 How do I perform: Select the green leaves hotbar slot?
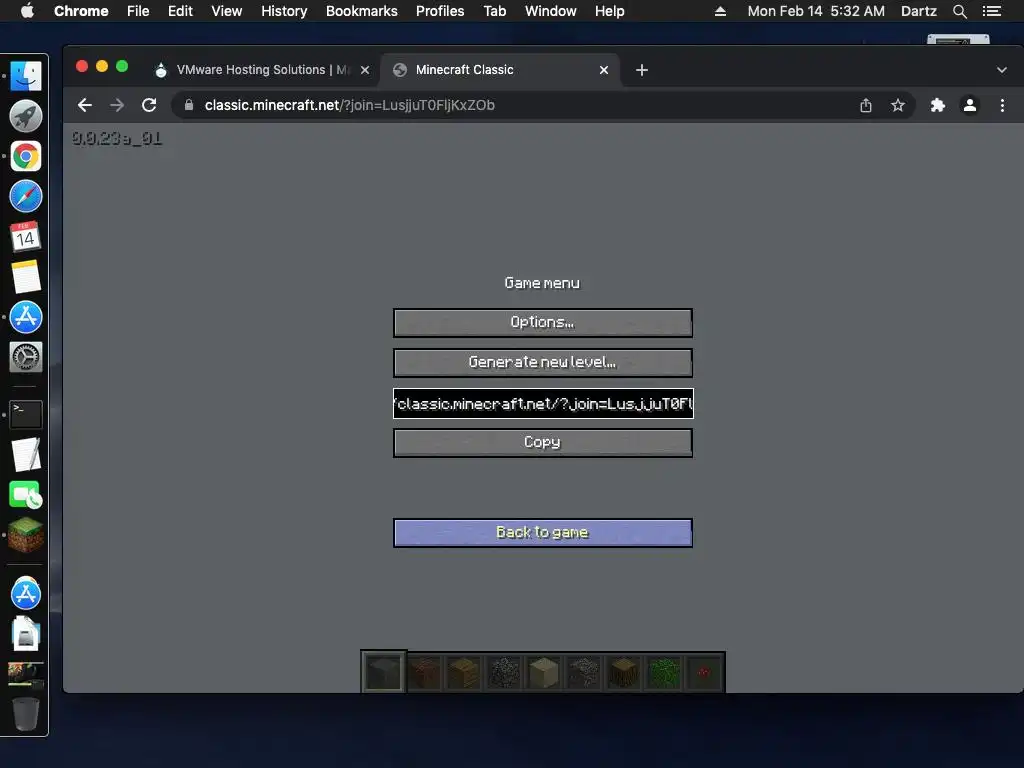click(x=664, y=672)
